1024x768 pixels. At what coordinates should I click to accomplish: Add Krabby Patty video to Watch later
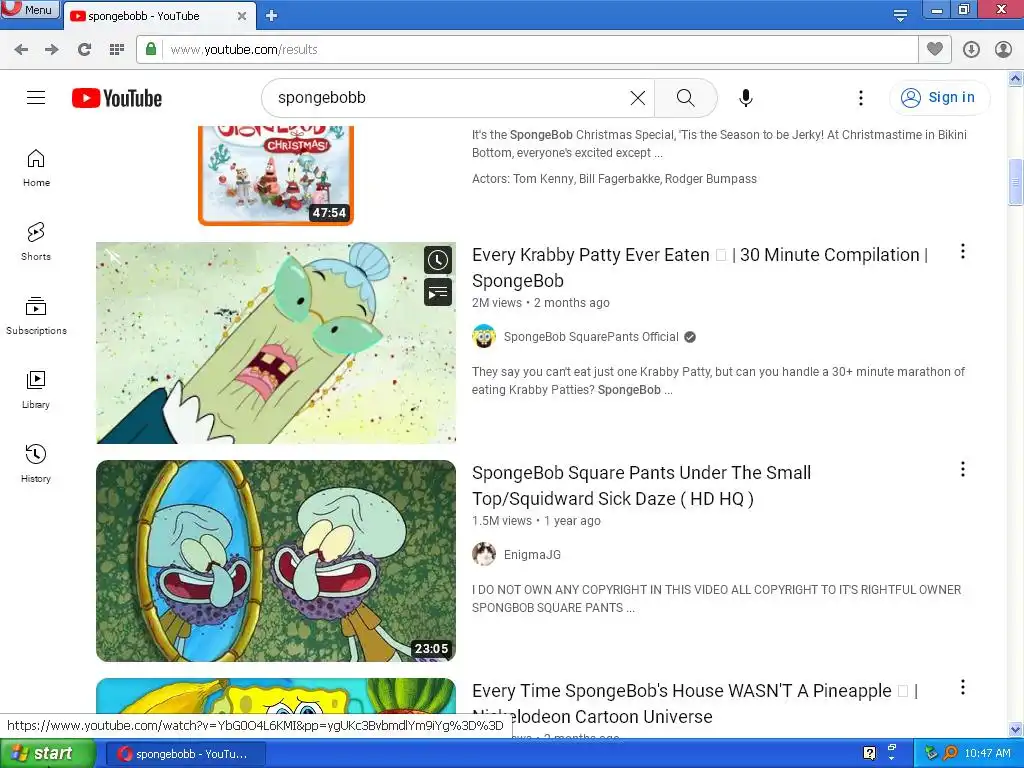[x=438, y=260]
